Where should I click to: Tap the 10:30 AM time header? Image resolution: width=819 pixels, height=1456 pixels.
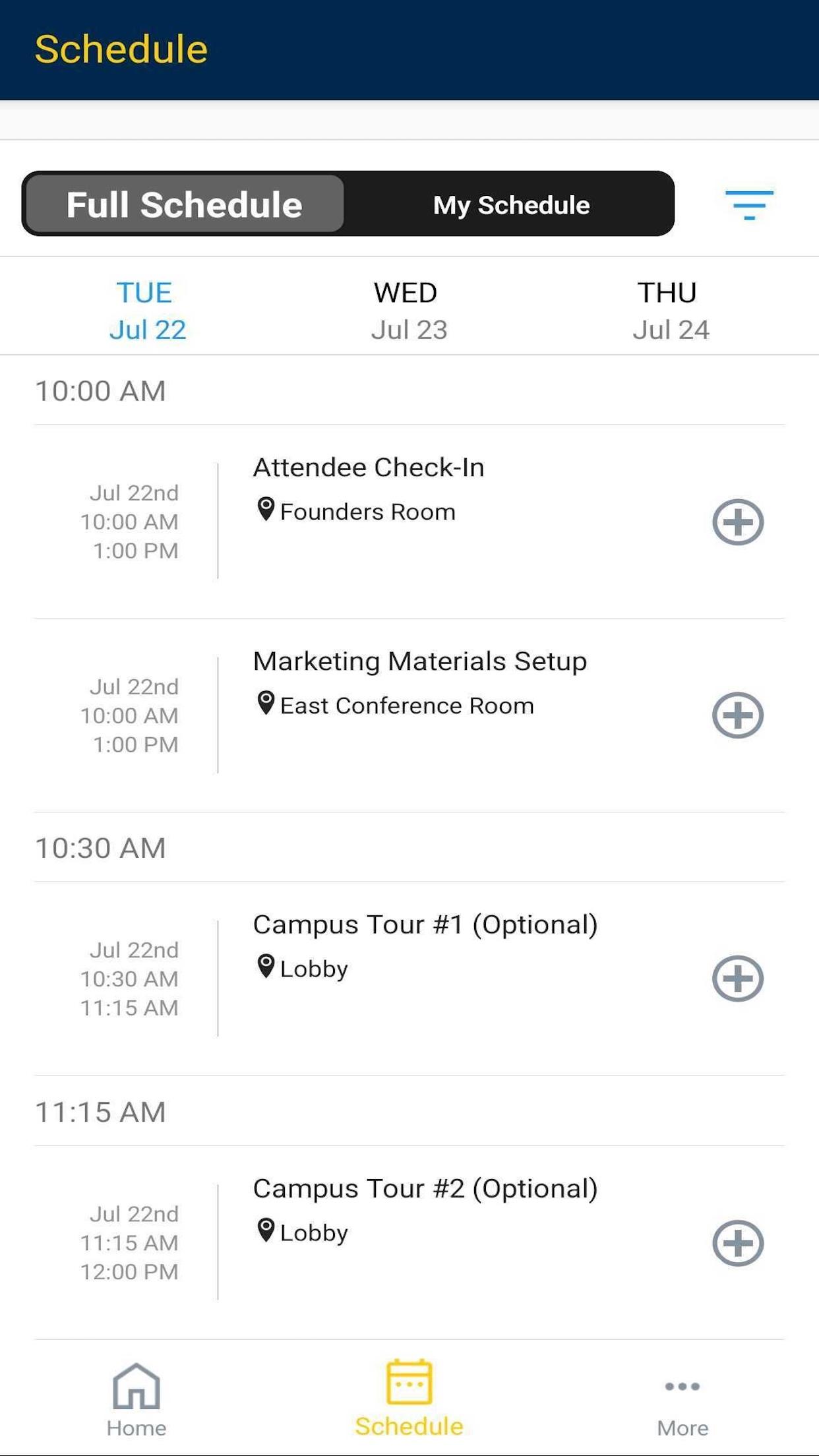[100, 848]
